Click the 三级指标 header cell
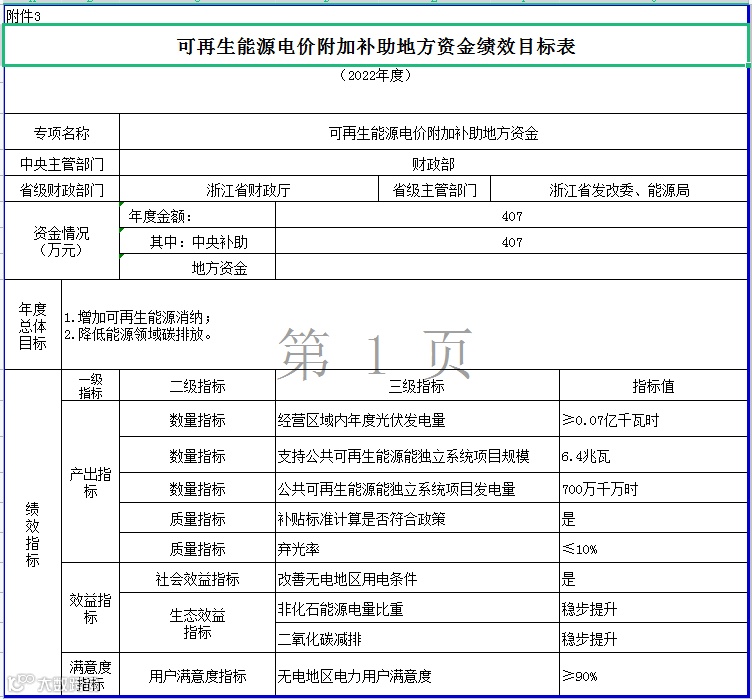 (x=417, y=385)
